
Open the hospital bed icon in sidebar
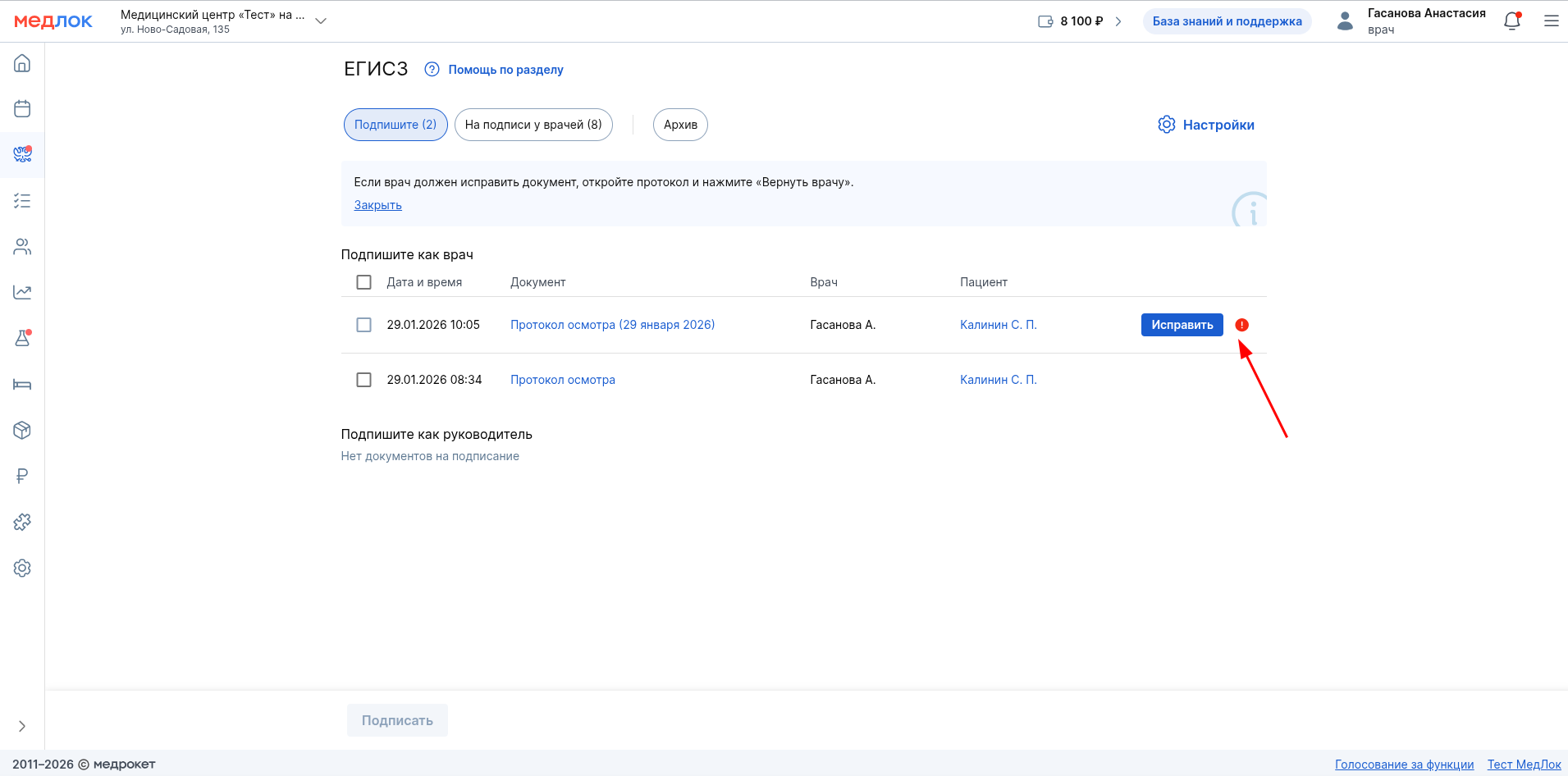point(22,384)
